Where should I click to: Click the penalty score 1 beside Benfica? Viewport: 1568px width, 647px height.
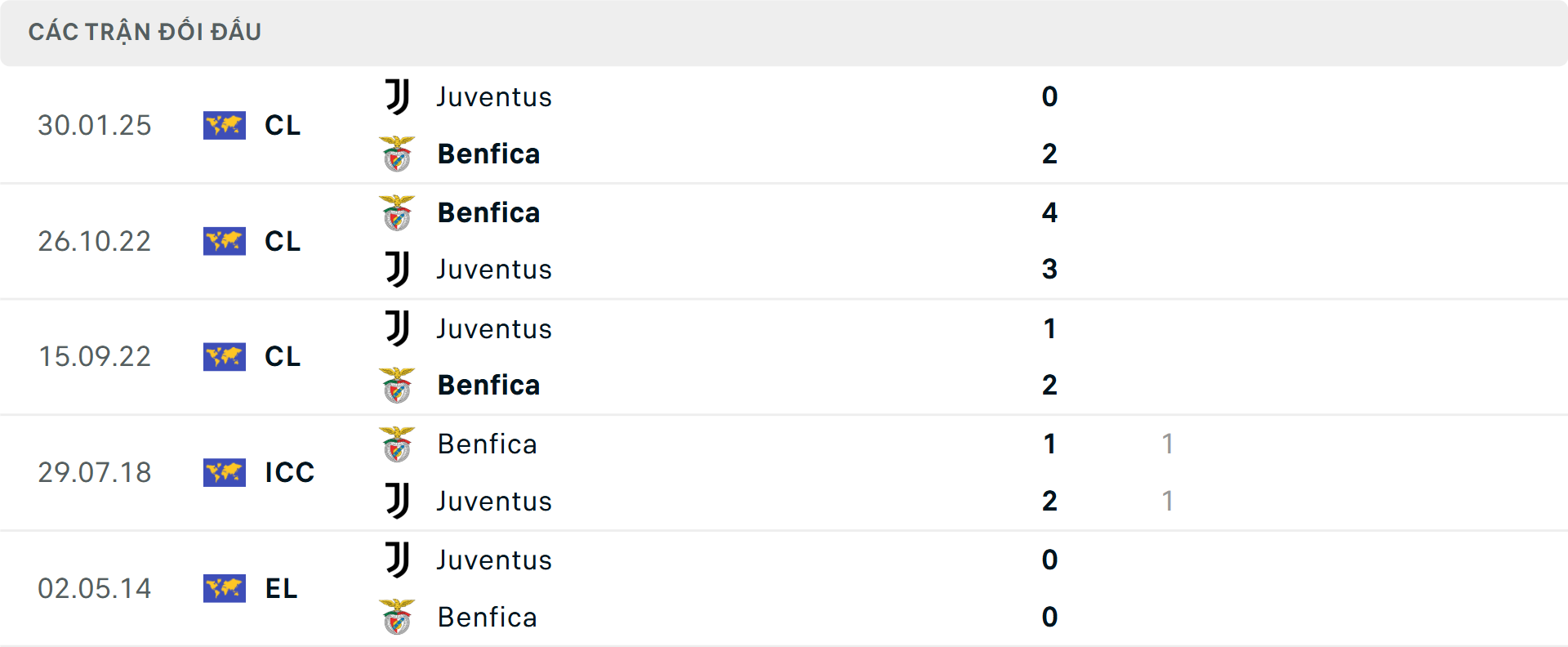pos(1169,444)
